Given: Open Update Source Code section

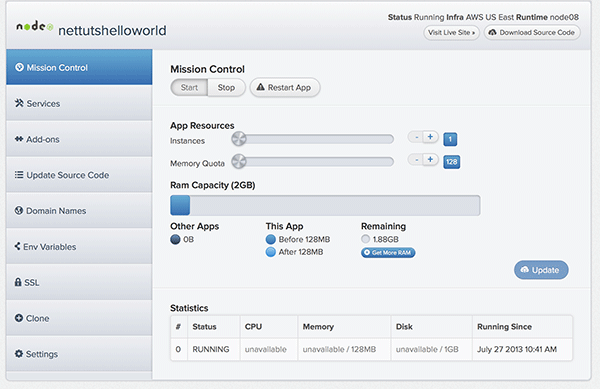Looking at the screenshot, I should click(x=79, y=175).
